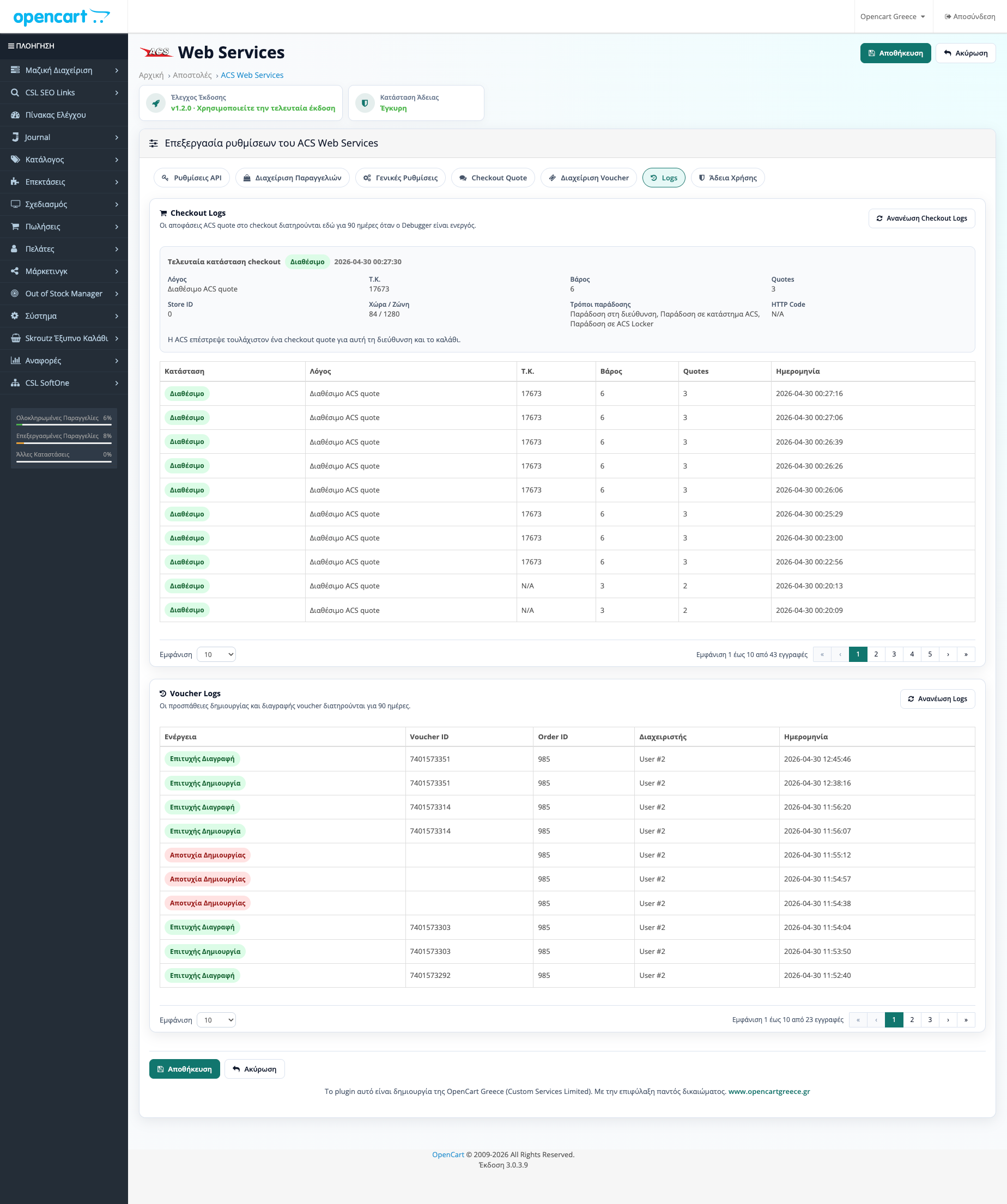Expand the Πωλήσεις sidebar menu

[x=64, y=227]
